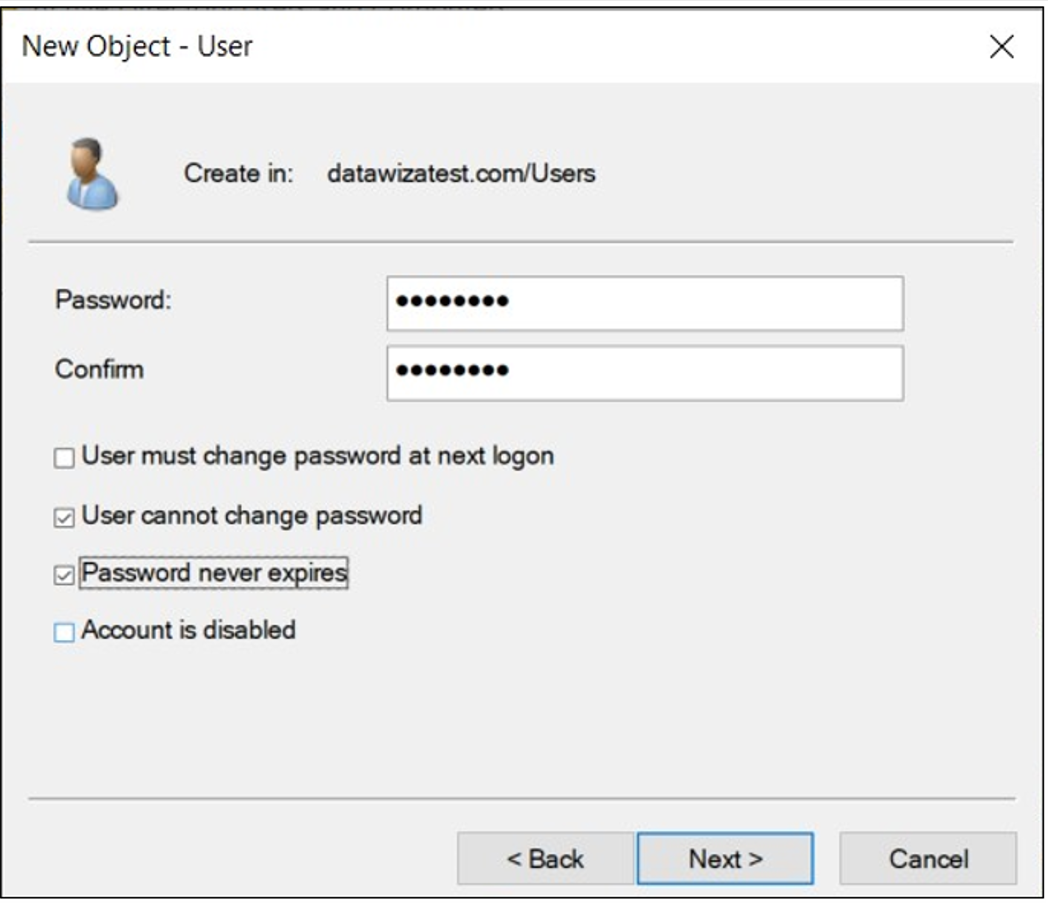Viewport: 1048px width, 903px height.
Task: Go to previous step with Back button
Action: (545, 859)
